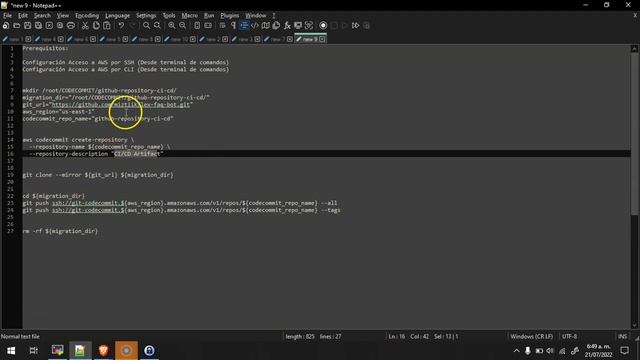The height and width of the screenshot is (360, 640).
Task: Click the Paste toolbar icon
Action: (107, 25)
